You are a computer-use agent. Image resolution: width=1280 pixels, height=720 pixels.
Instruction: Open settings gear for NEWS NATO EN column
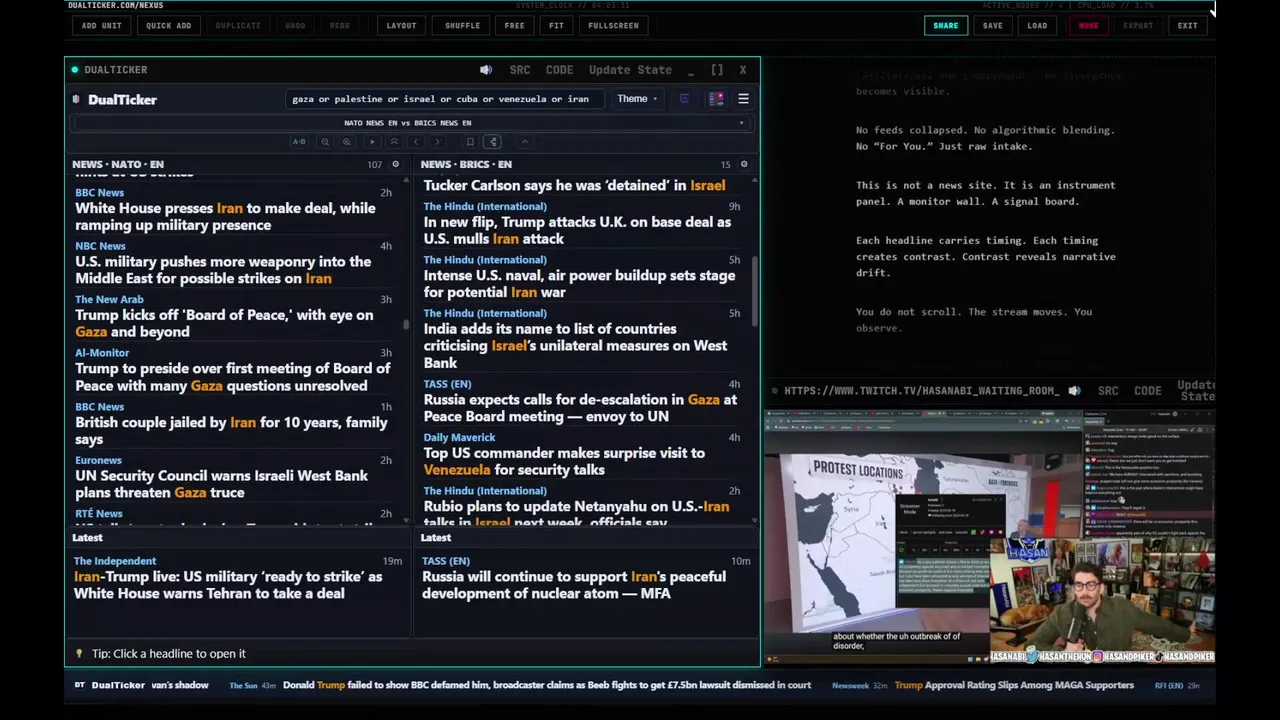(395, 164)
